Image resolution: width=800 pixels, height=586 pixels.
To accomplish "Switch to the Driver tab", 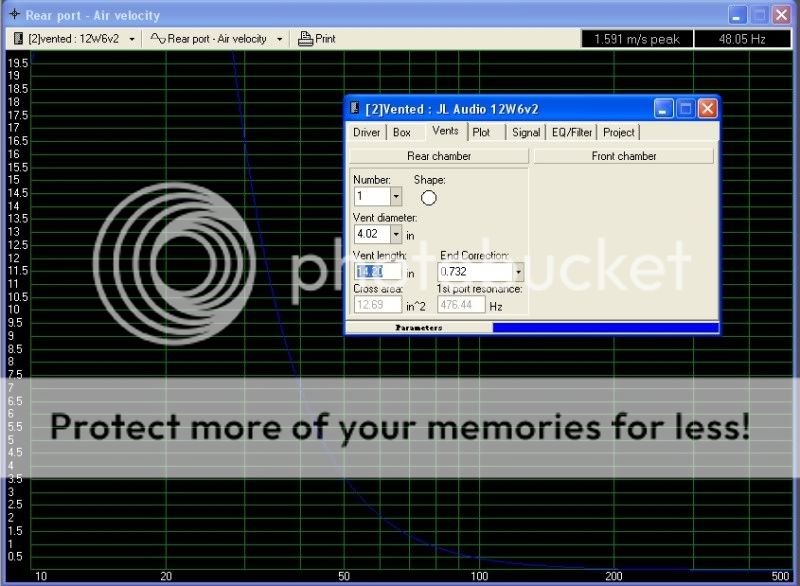I will [367, 132].
